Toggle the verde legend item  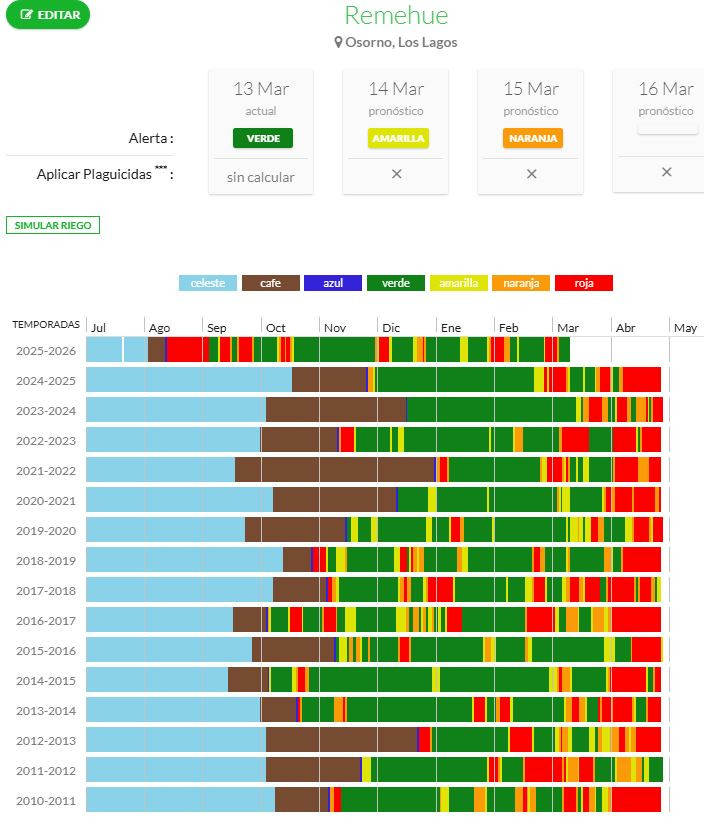point(396,283)
